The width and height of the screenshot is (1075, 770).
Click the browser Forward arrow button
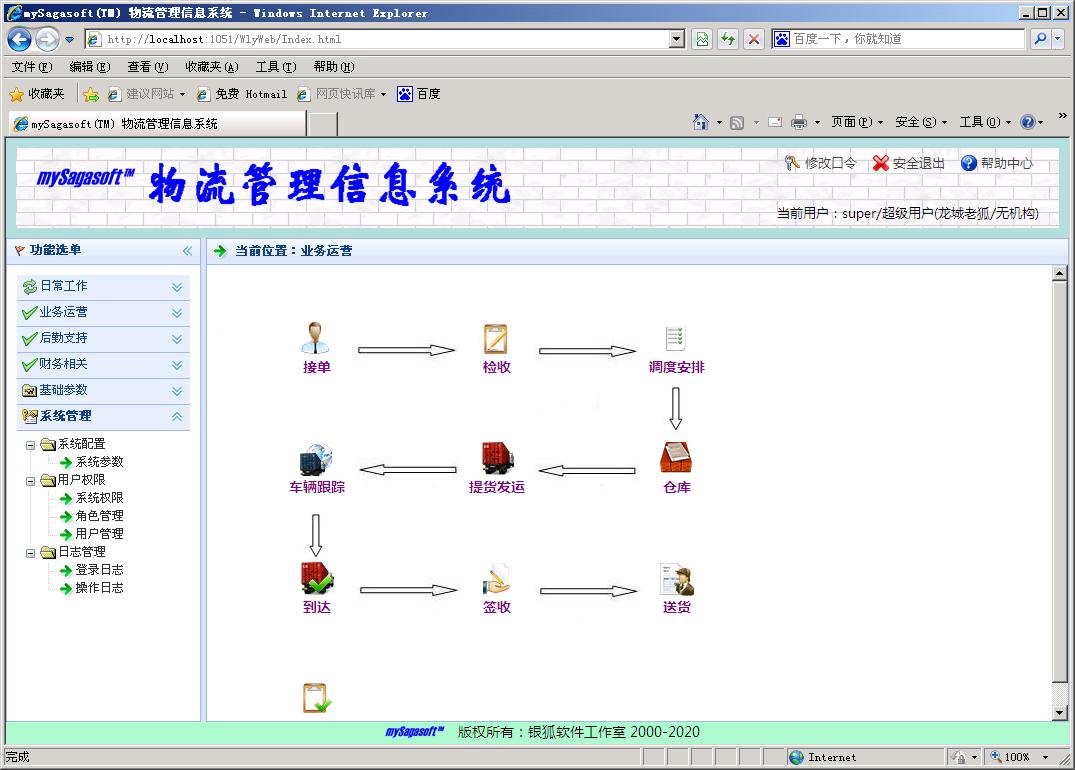(x=47, y=39)
